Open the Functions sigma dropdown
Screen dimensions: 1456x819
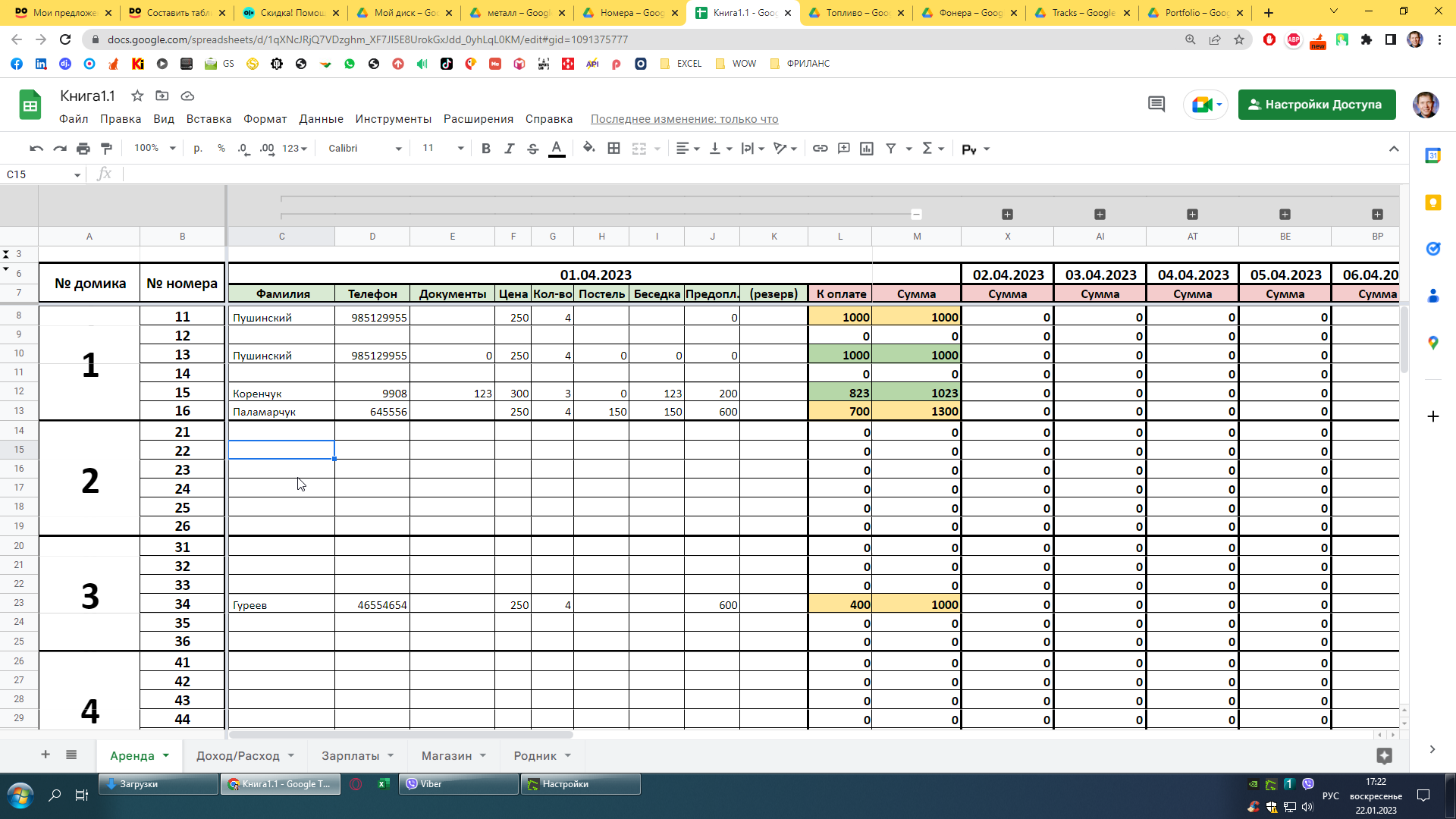click(x=933, y=149)
